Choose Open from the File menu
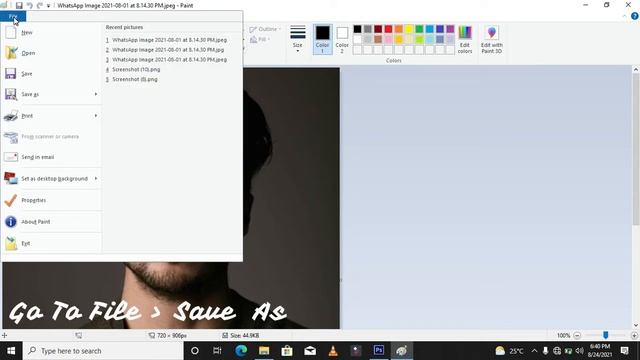This screenshot has width=640, height=360. coord(51,53)
